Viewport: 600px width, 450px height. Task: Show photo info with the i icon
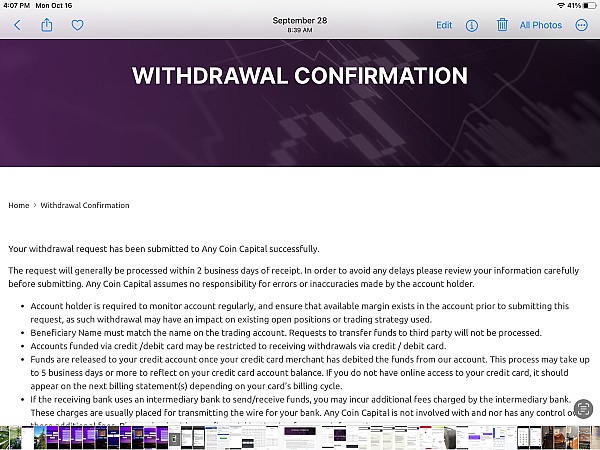pyautogui.click(x=471, y=25)
